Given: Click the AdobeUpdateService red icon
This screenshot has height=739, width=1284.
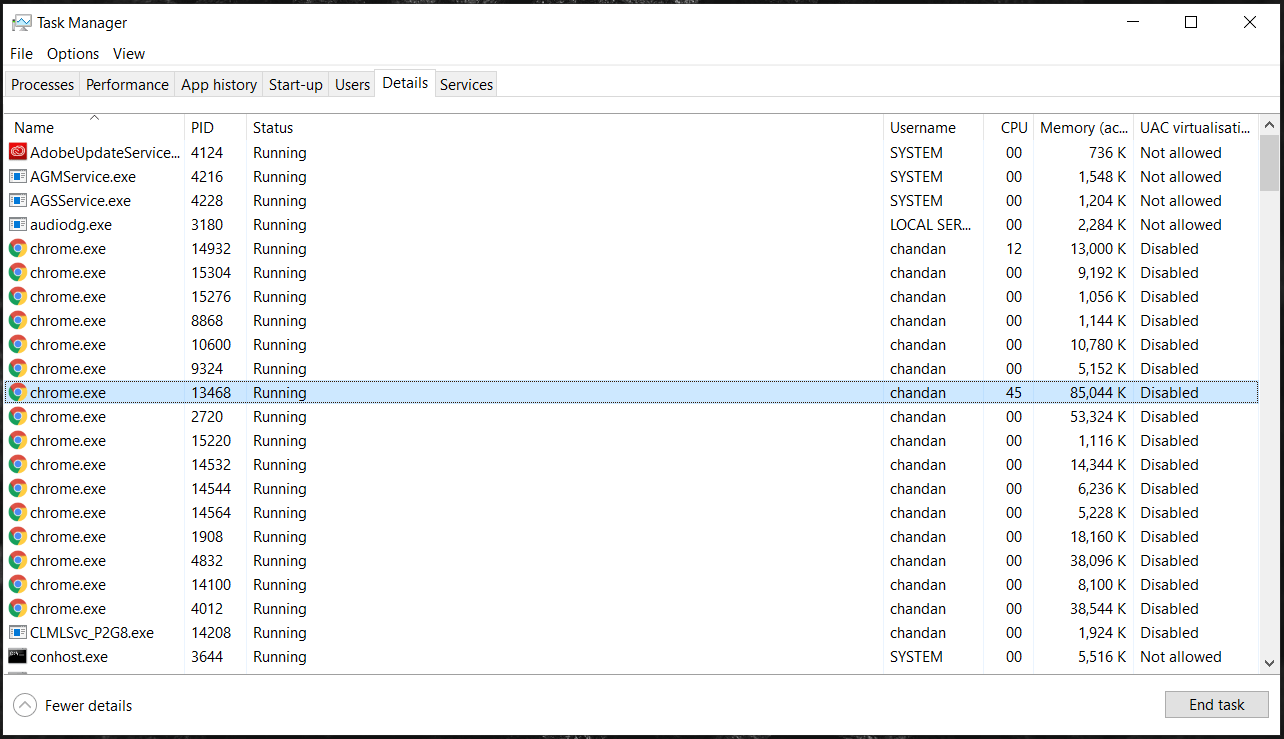Looking at the screenshot, I should coord(18,152).
